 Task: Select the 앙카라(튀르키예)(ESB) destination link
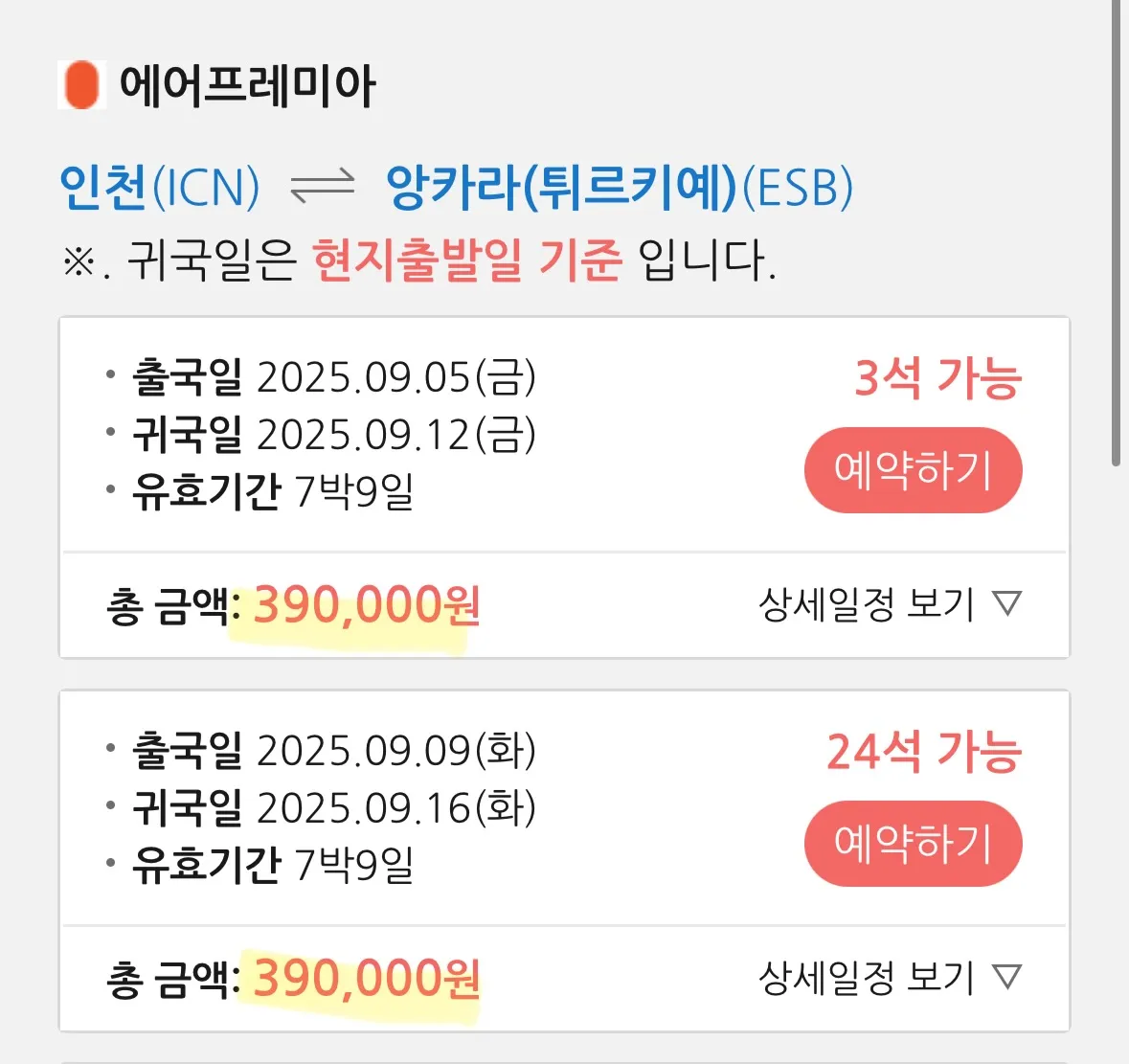(x=619, y=187)
